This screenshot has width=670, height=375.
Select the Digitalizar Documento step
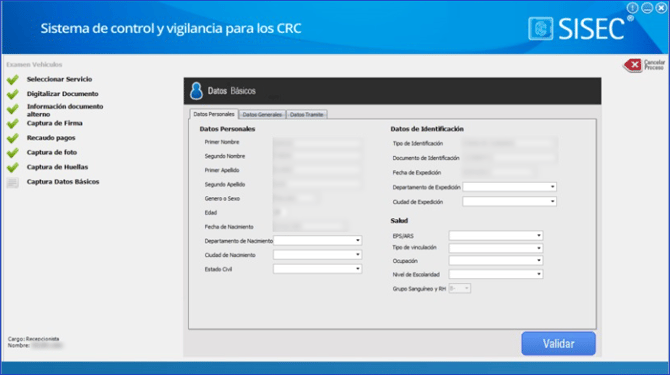coord(62,94)
